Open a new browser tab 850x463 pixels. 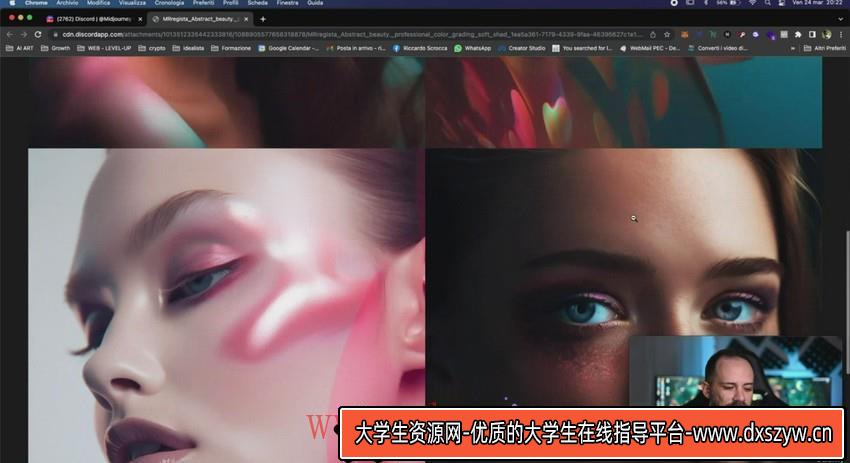263,19
